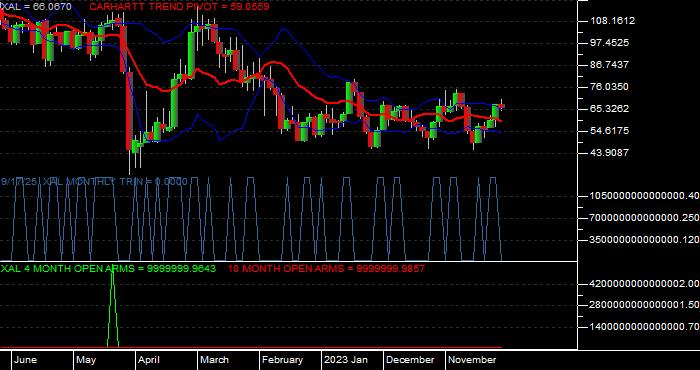Click the December marker on time axis
The image size is (700, 370).
pos(410,360)
